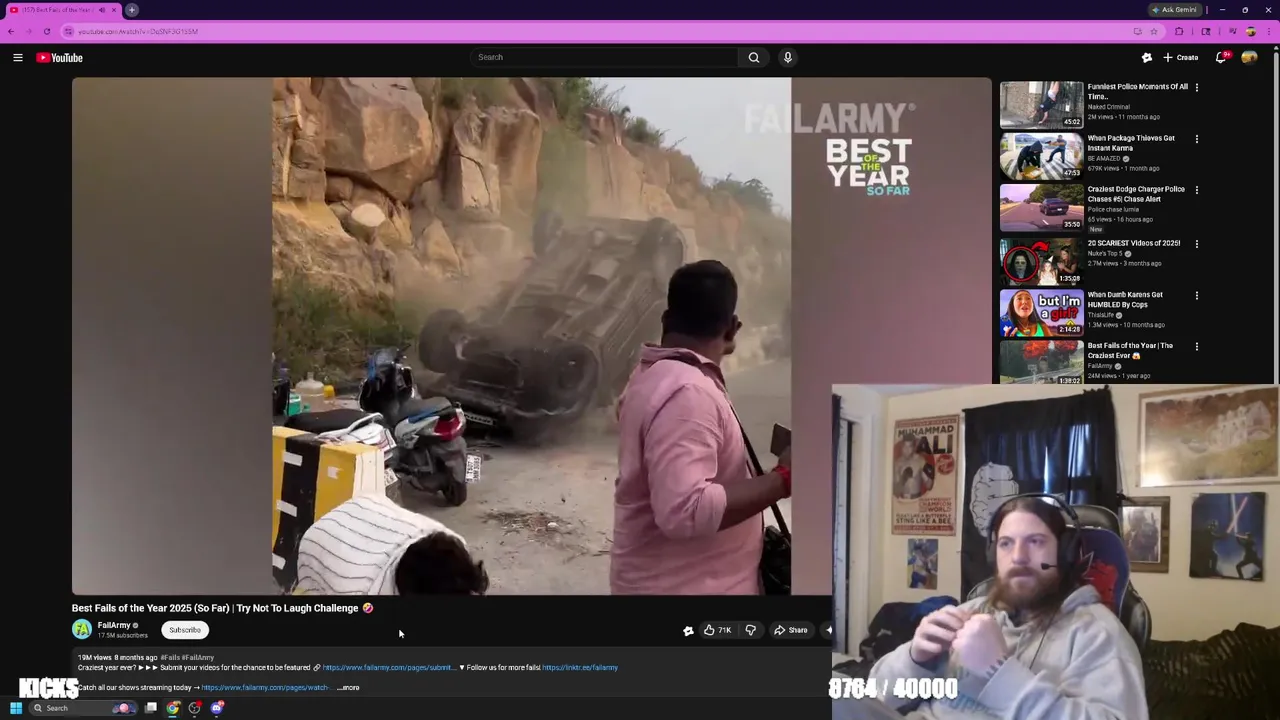Click the Create button
Viewport: 1280px width, 720px height.
click(x=1181, y=57)
